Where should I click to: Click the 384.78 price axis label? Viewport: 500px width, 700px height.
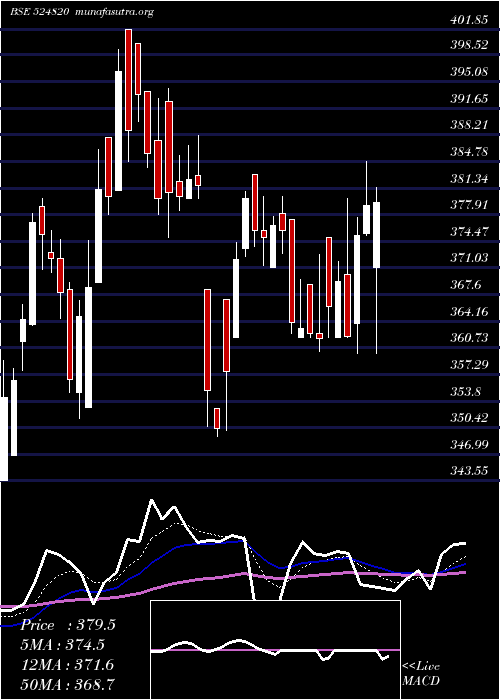click(468, 152)
